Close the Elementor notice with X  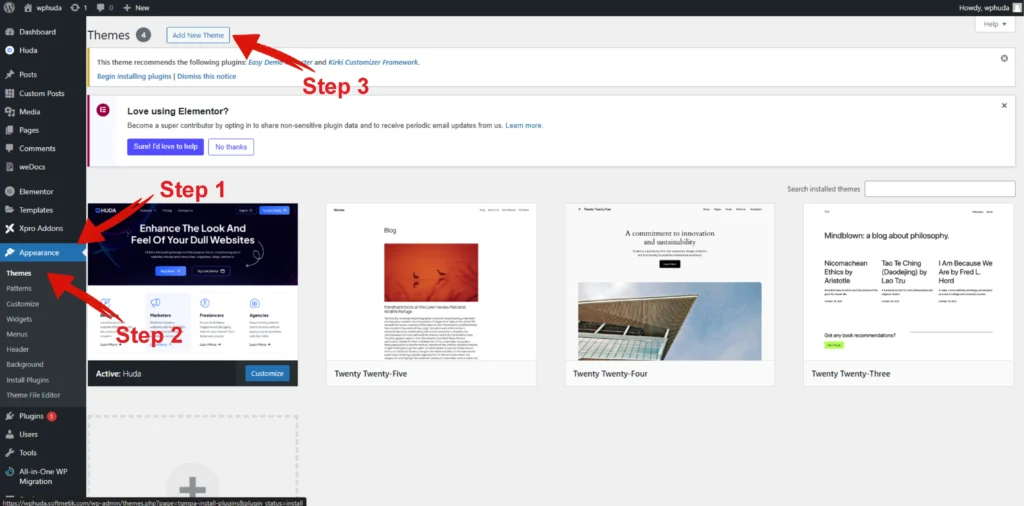[1004, 105]
